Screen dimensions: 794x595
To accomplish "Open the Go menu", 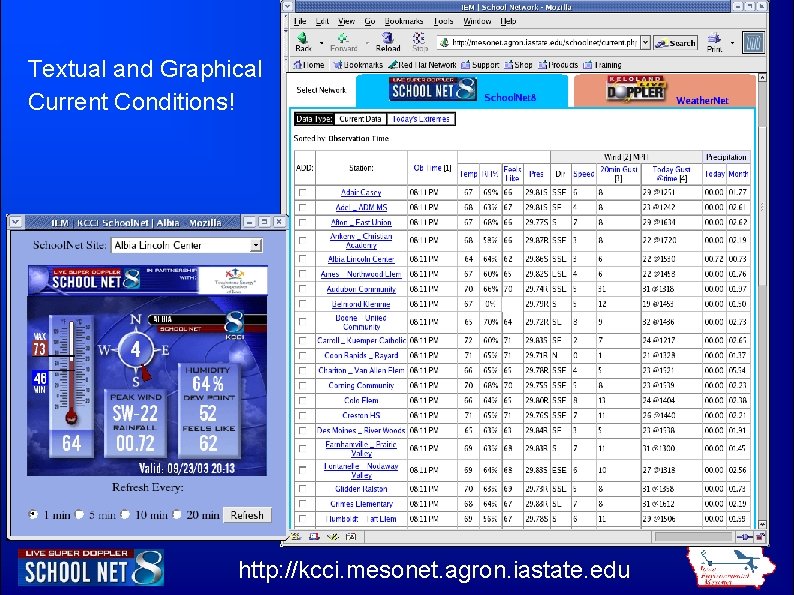I will [x=370, y=21].
